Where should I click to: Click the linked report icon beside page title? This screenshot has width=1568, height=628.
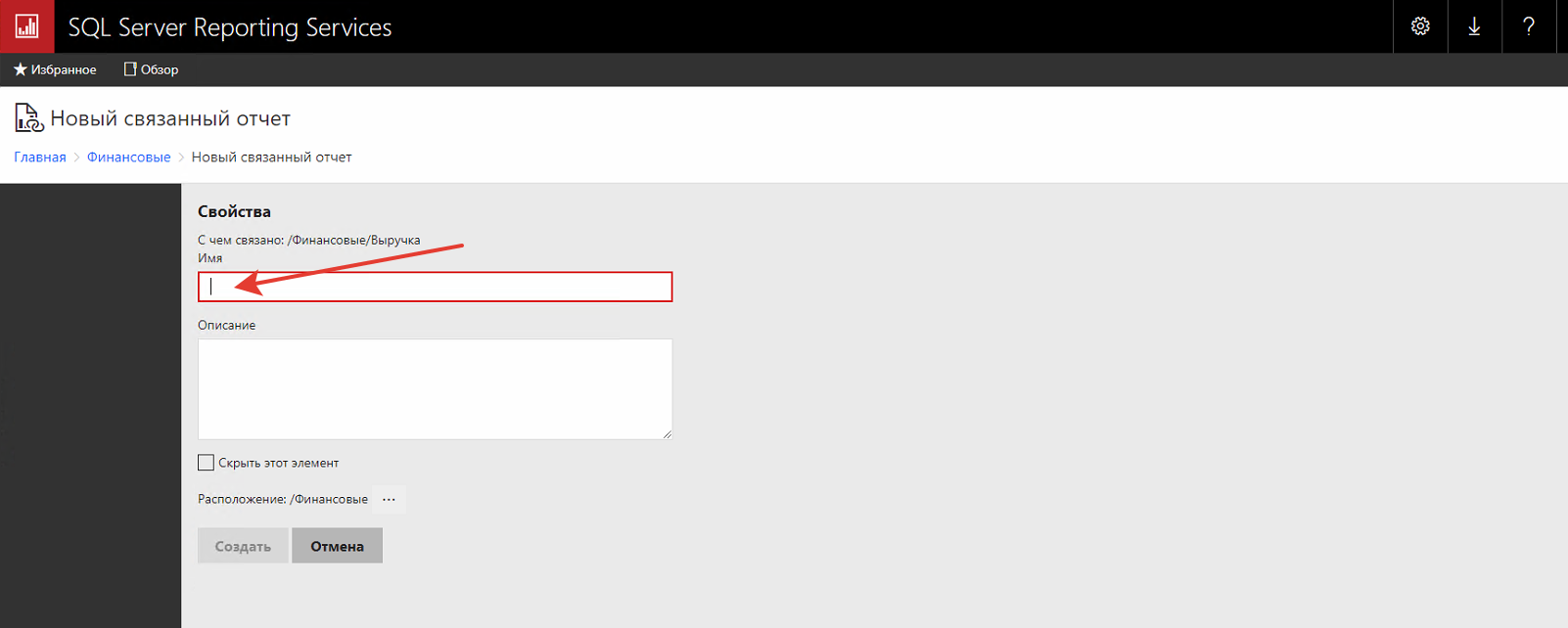(x=28, y=118)
